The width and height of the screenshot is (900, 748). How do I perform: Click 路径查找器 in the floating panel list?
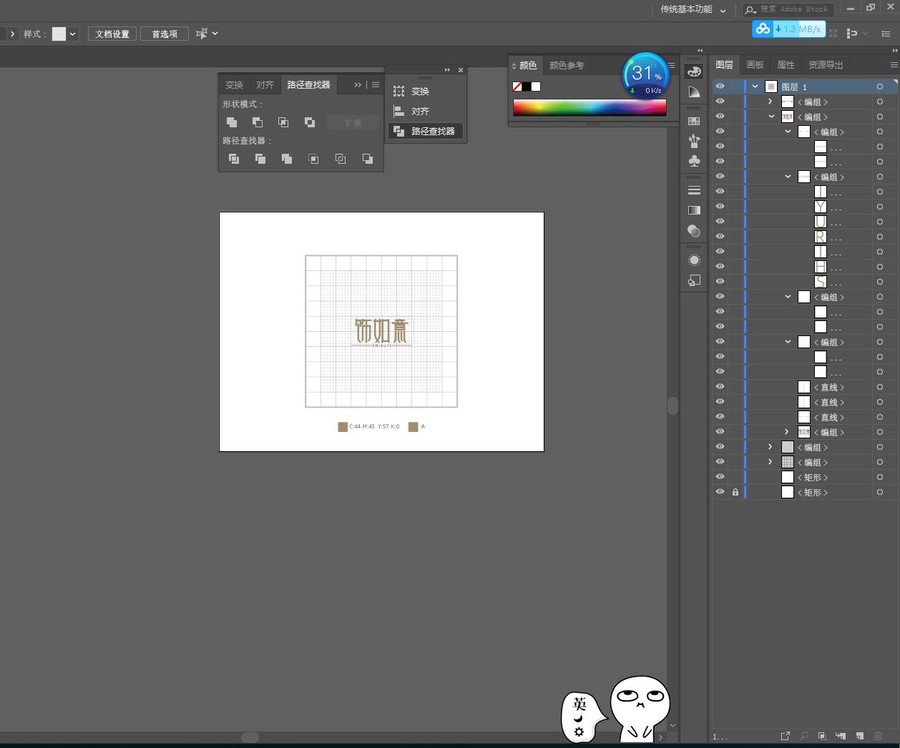point(425,131)
